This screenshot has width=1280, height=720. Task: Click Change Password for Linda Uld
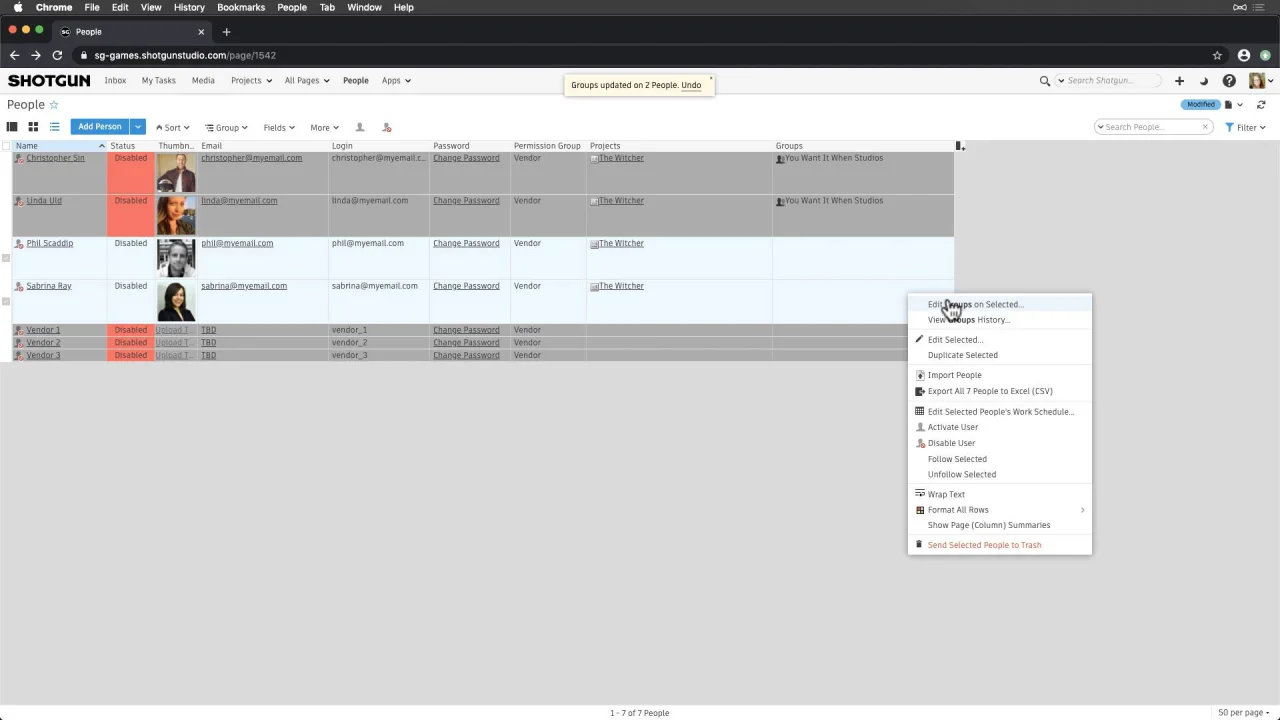tap(466, 201)
